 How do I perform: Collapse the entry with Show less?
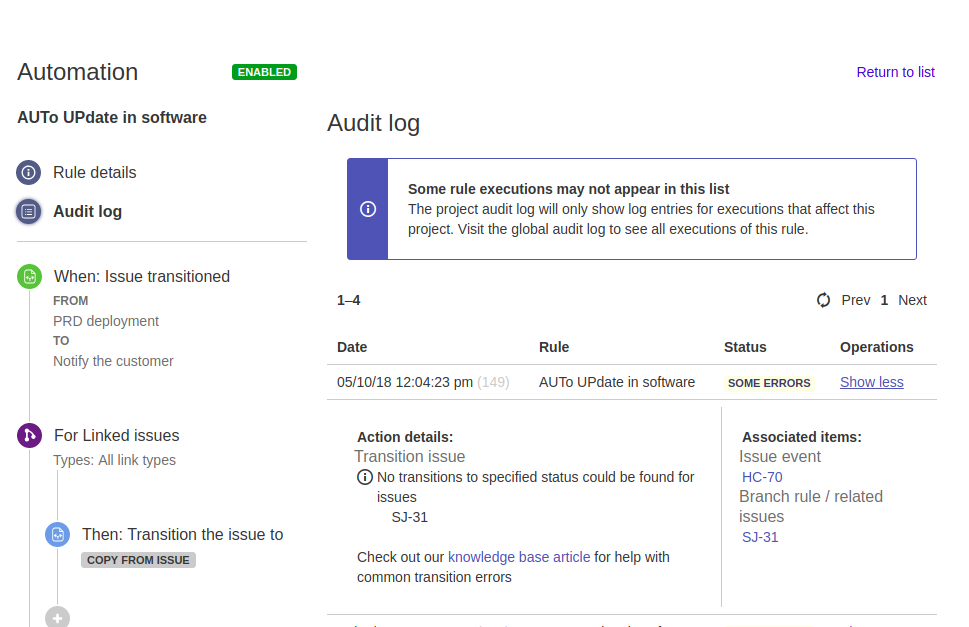(x=871, y=382)
